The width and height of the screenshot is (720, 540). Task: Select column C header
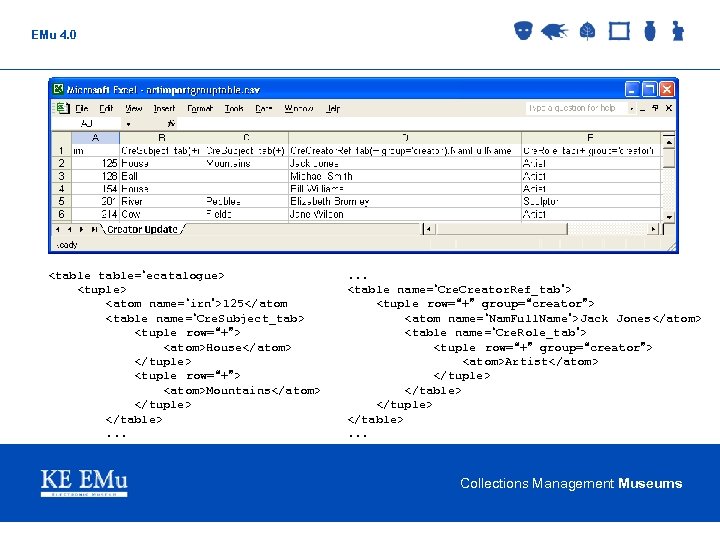point(246,137)
